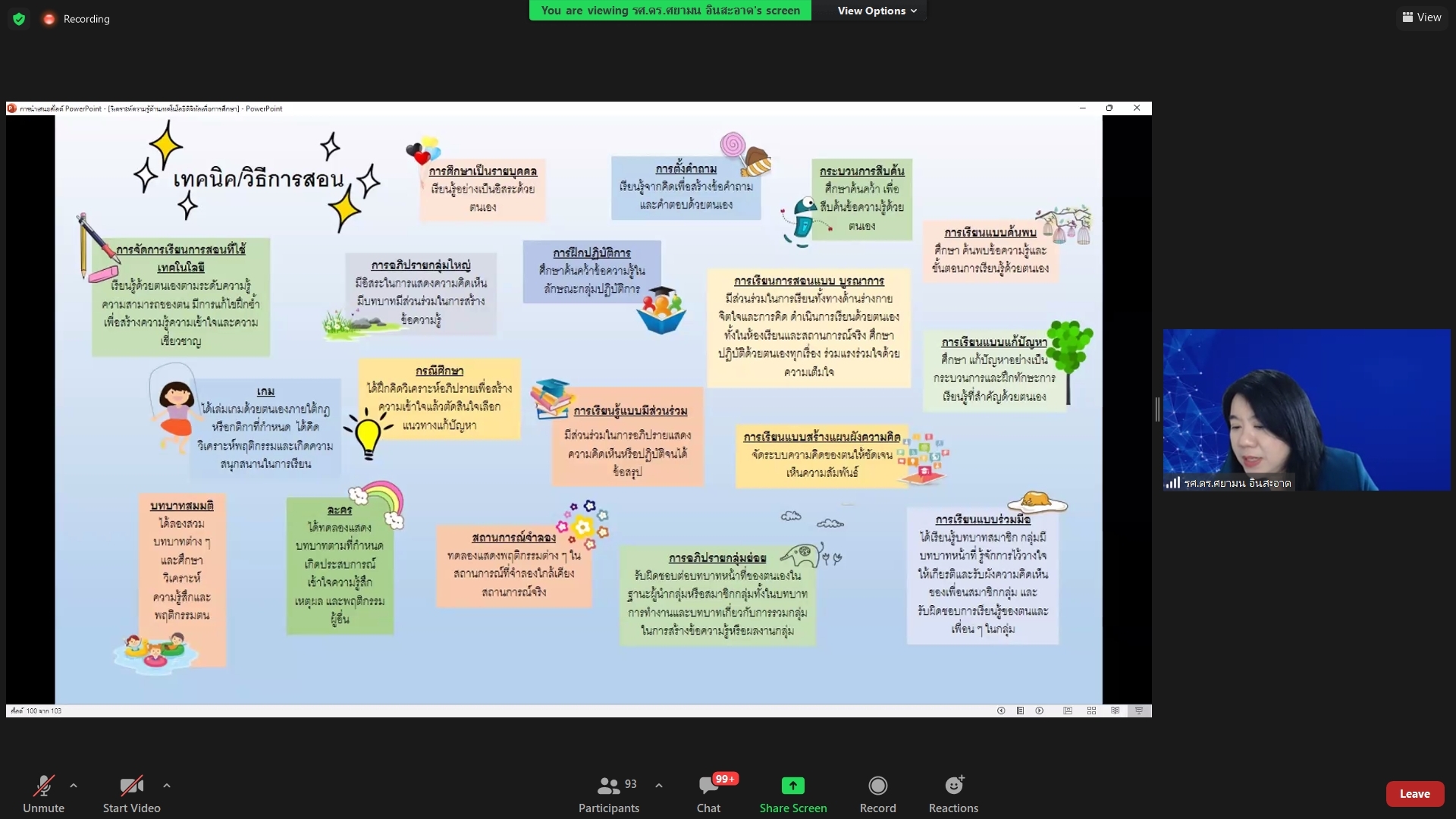This screenshot has height=819, width=1456.
Task: Click the light bulb clipart on slide
Action: pos(369,434)
